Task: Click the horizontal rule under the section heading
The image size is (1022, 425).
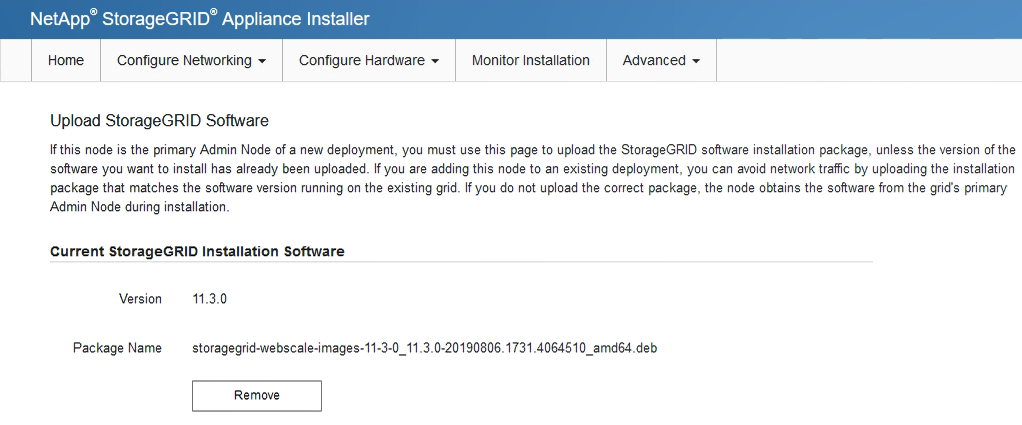Action: coord(460,263)
